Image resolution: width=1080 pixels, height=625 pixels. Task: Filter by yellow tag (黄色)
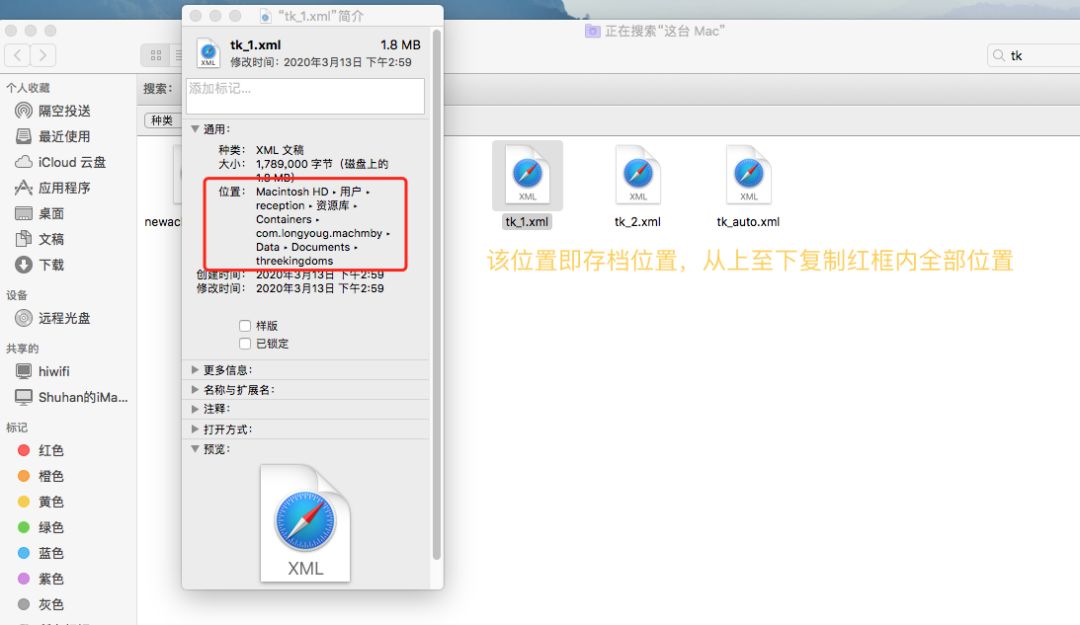pos(40,502)
